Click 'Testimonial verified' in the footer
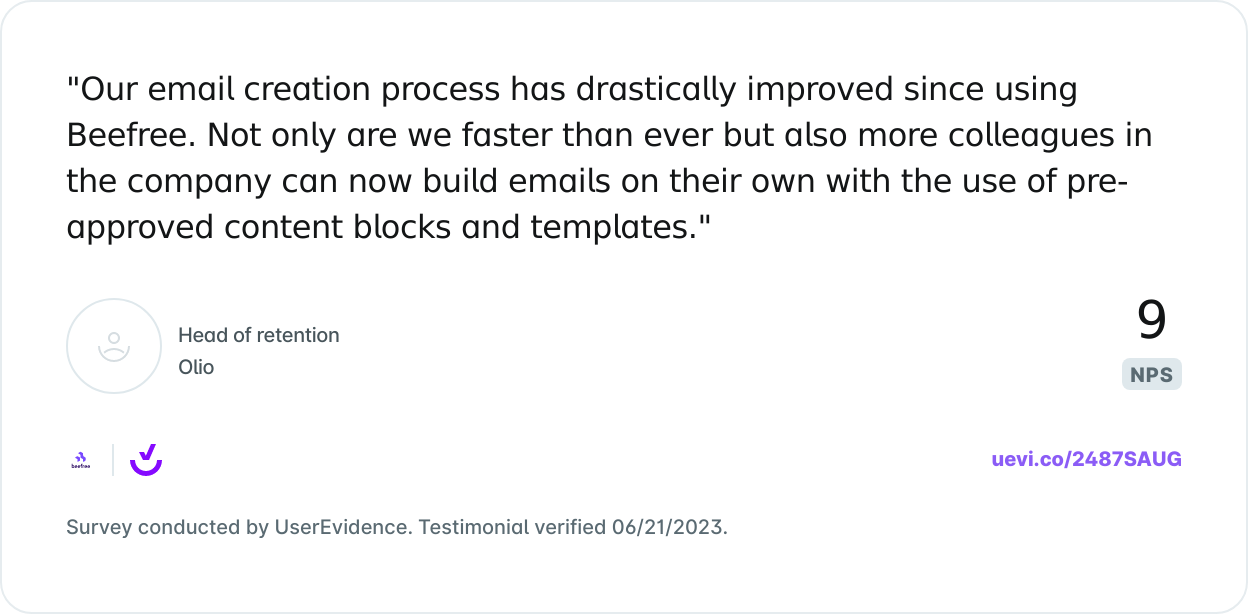Image resolution: width=1248 pixels, height=614 pixels. [512, 527]
